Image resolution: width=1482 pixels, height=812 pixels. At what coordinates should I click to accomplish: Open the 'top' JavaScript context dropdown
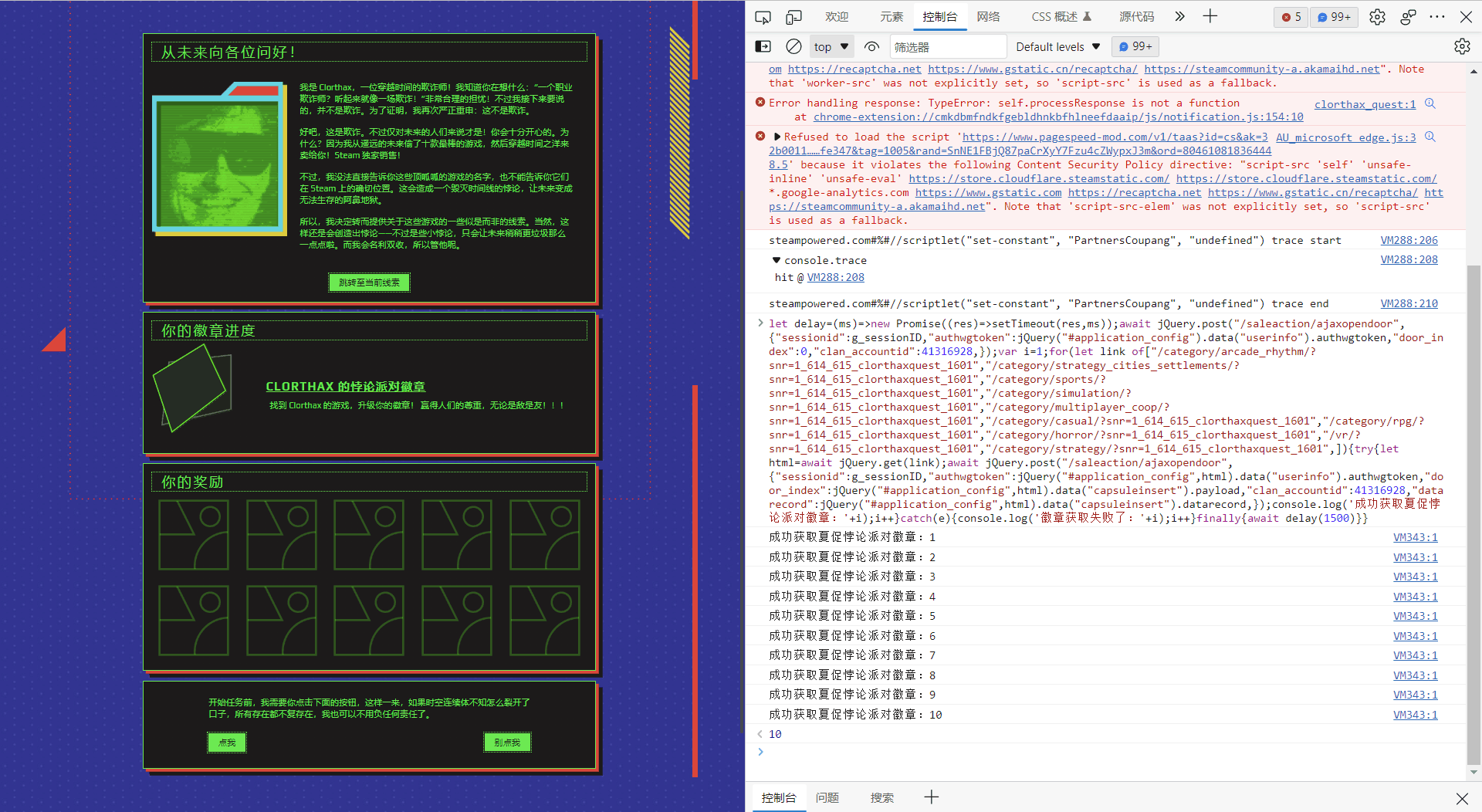(831, 46)
